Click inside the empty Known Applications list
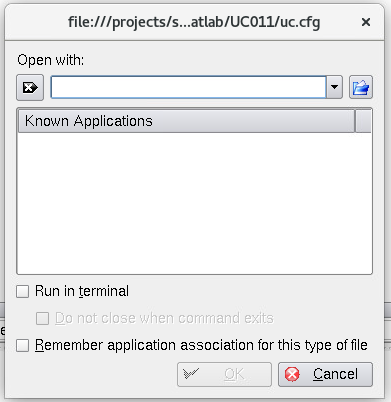The image size is (391, 402). point(194,203)
